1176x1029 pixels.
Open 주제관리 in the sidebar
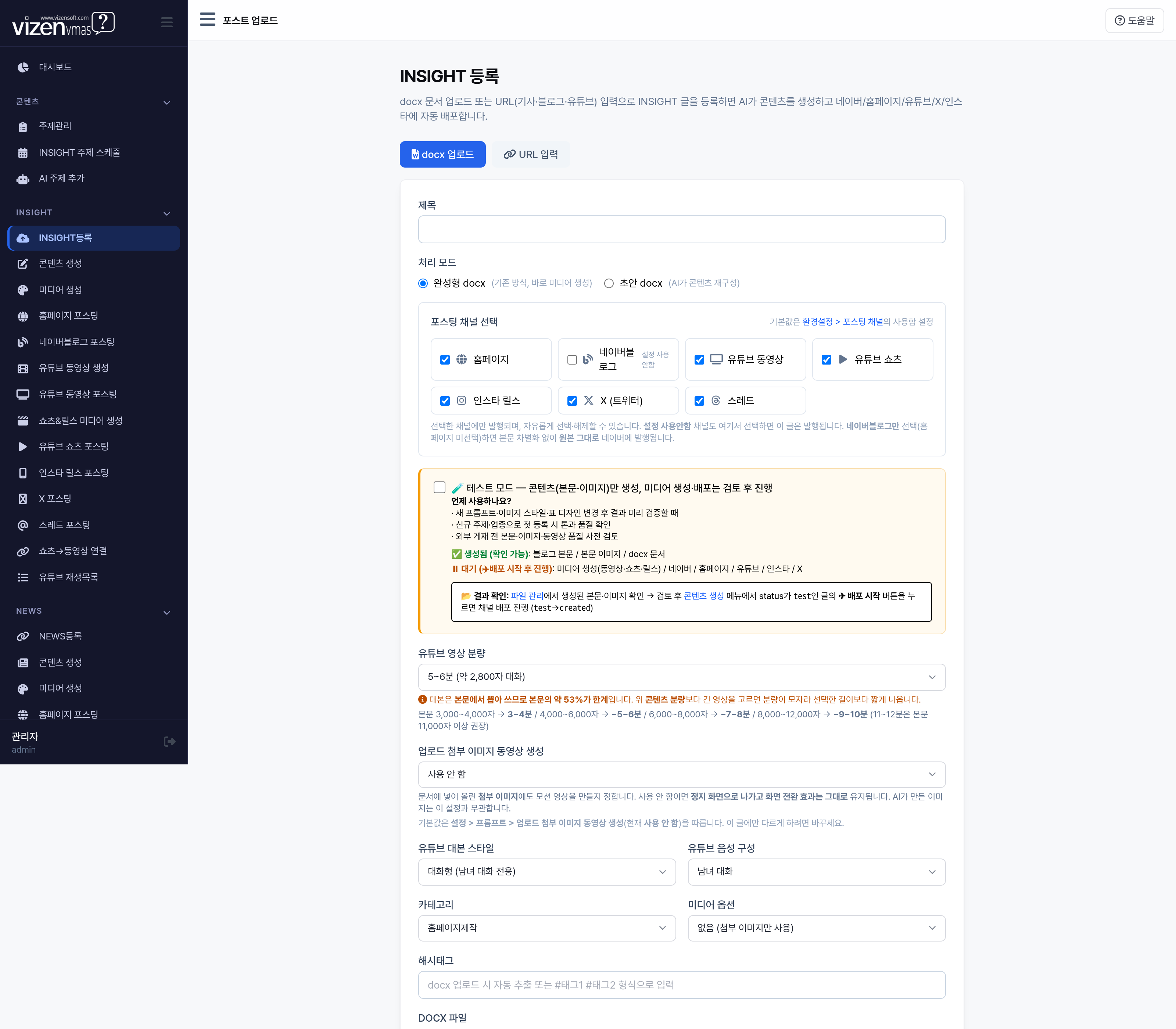point(94,126)
